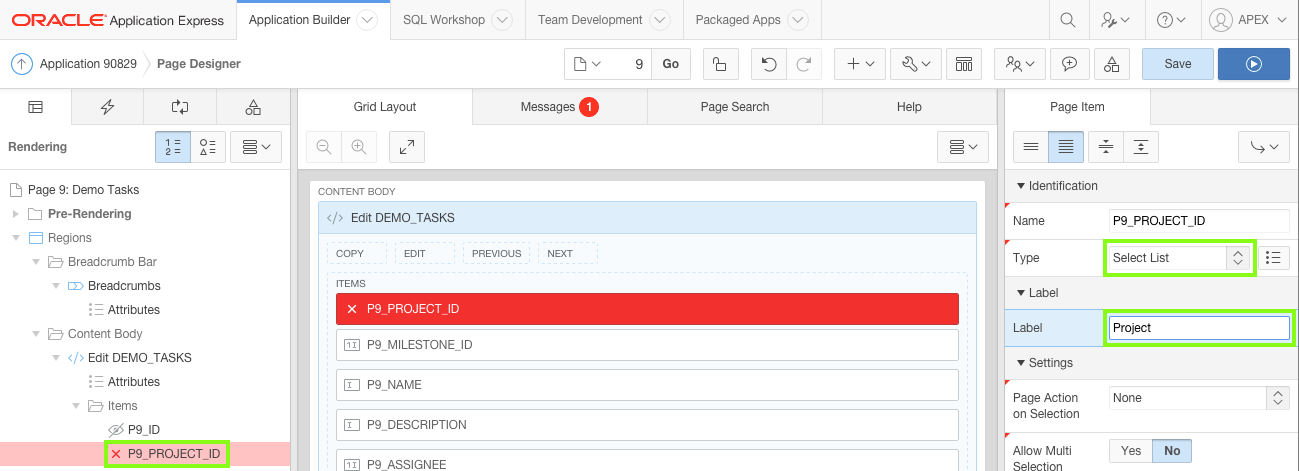Screen dimensions: 1299x471
Task: Open the Help question mark menu
Action: point(1170,20)
